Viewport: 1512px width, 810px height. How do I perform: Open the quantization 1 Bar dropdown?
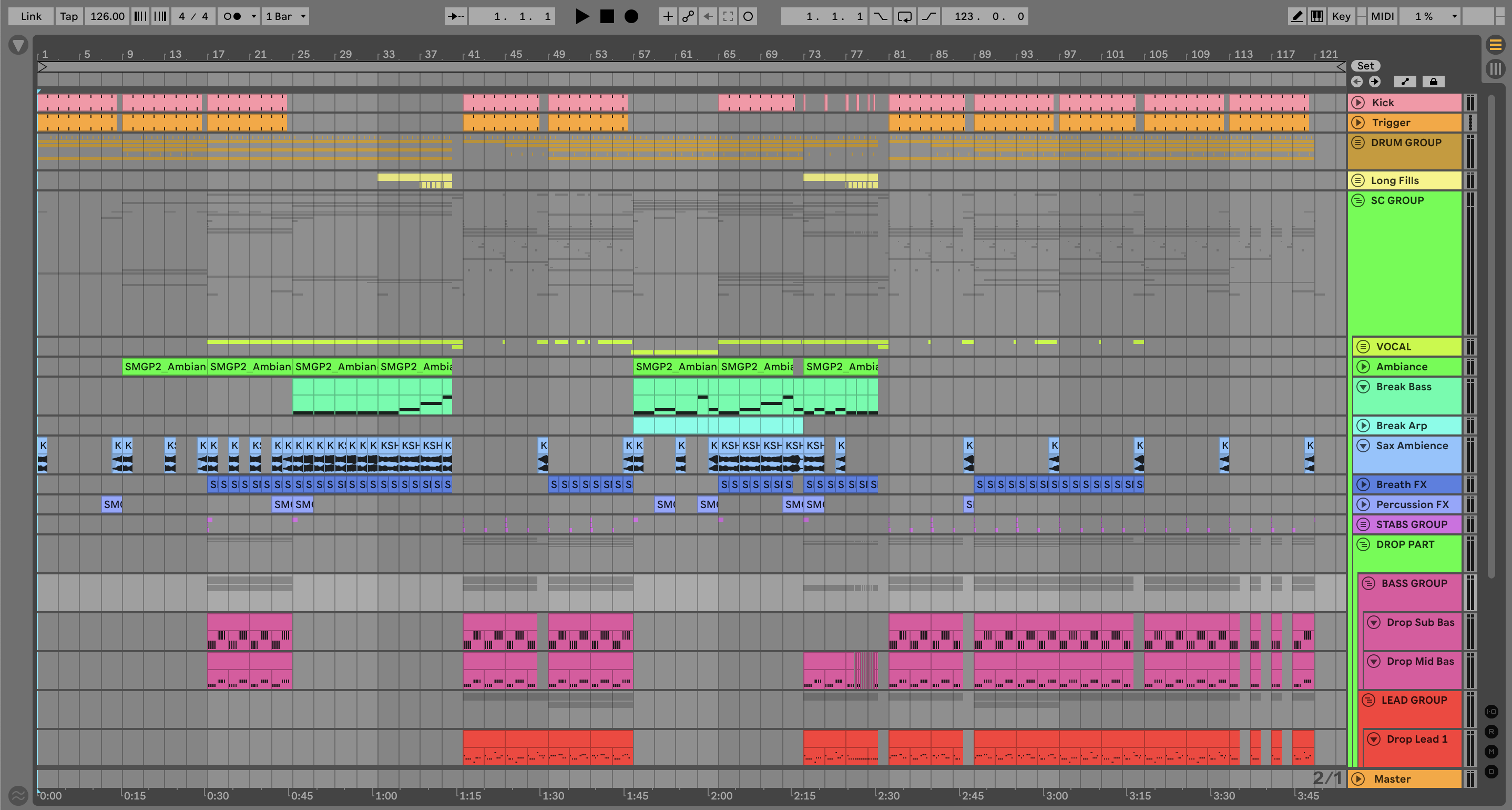tap(286, 16)
